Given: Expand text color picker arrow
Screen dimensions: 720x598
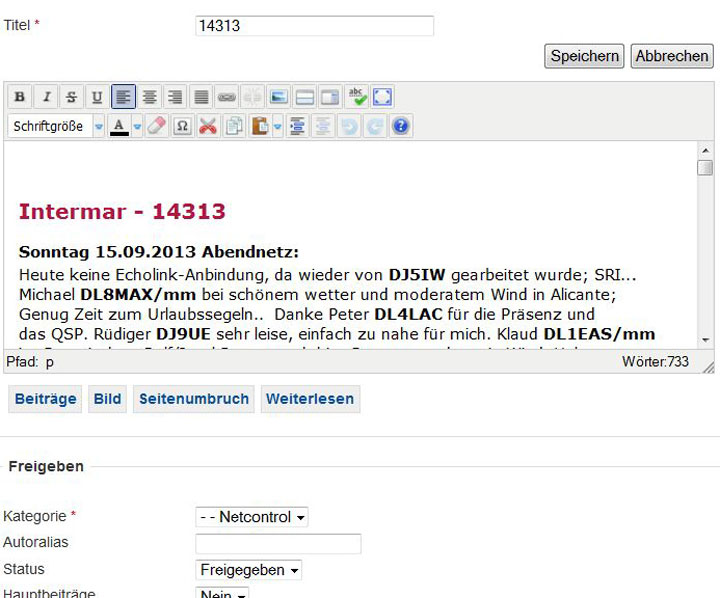Looking at the screenshot, I should click(x=137, y=126).
